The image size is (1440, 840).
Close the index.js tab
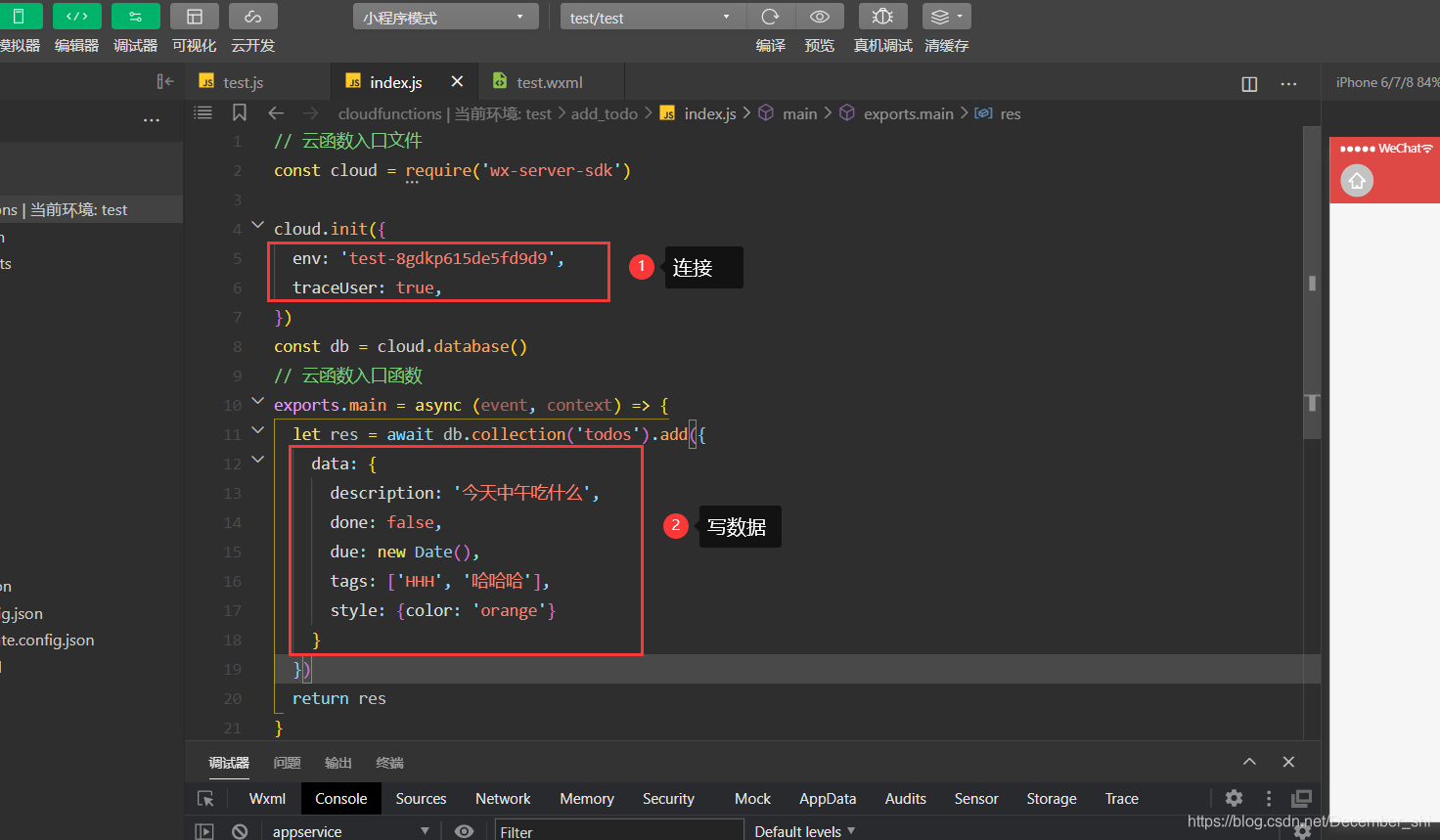pos(457,81)
